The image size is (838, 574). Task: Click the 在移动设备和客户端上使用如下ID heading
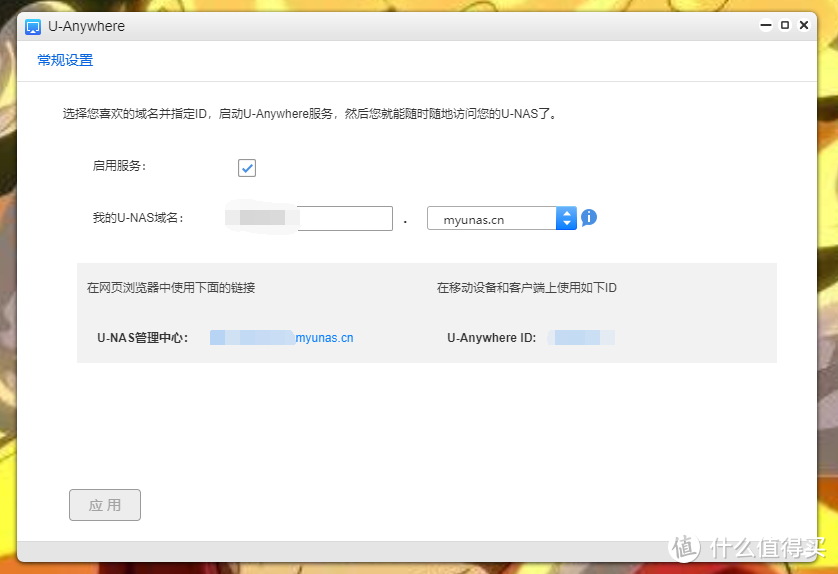tap(527, 288)
